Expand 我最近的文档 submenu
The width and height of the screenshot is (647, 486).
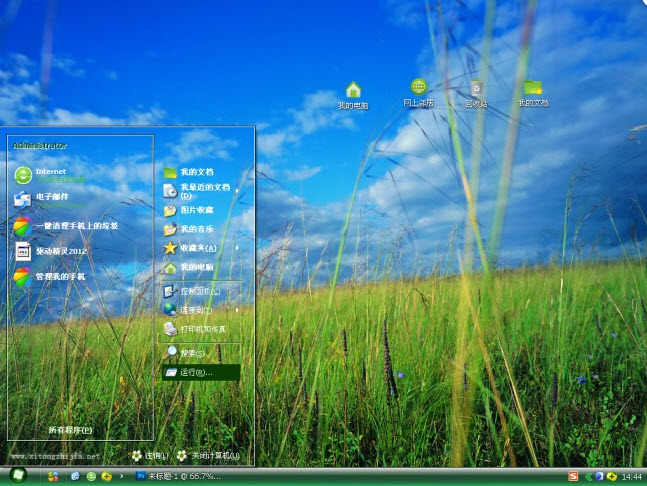(x=203, y=190)
